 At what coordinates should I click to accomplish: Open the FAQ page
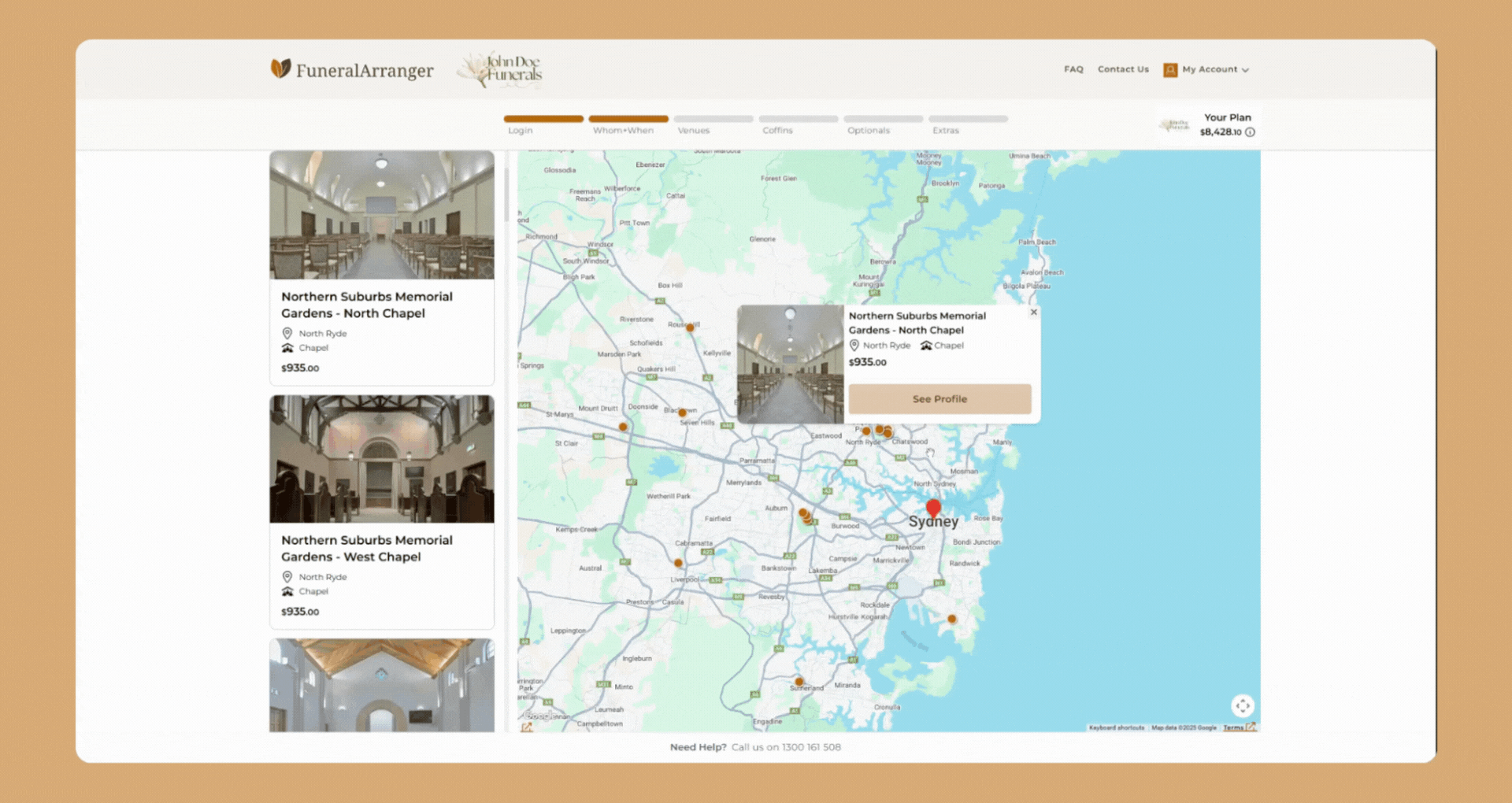coord(1073,69)
